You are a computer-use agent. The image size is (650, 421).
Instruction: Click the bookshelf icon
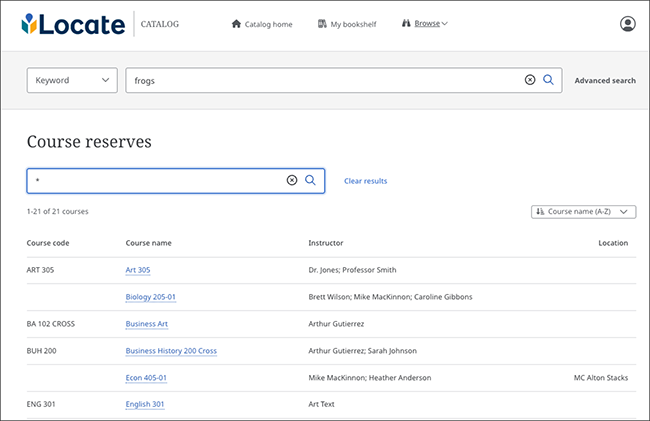tap(322, 24)
